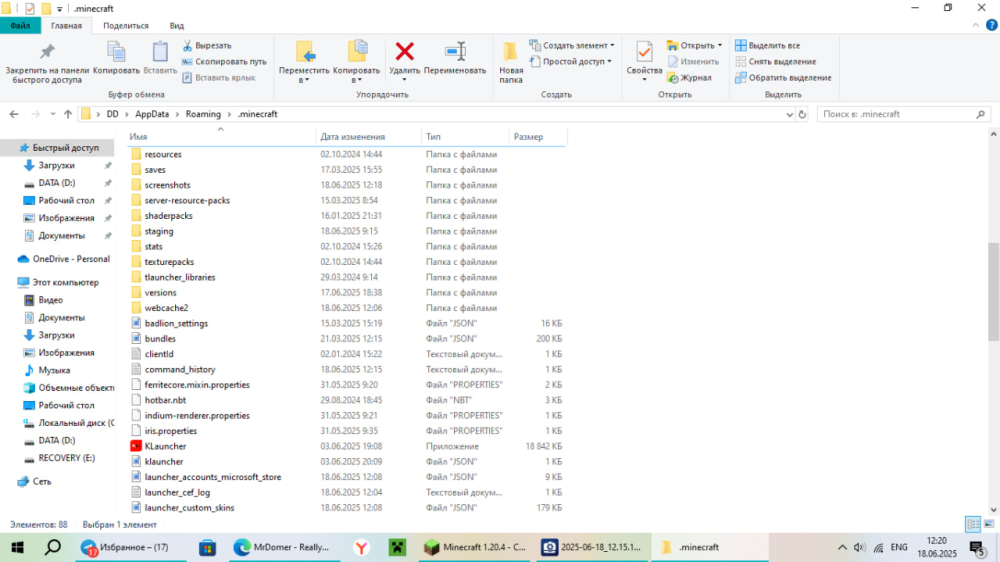Screen dimensions: 1000x562
Task: Open address bar history dropdown
Action: (790, 114)
